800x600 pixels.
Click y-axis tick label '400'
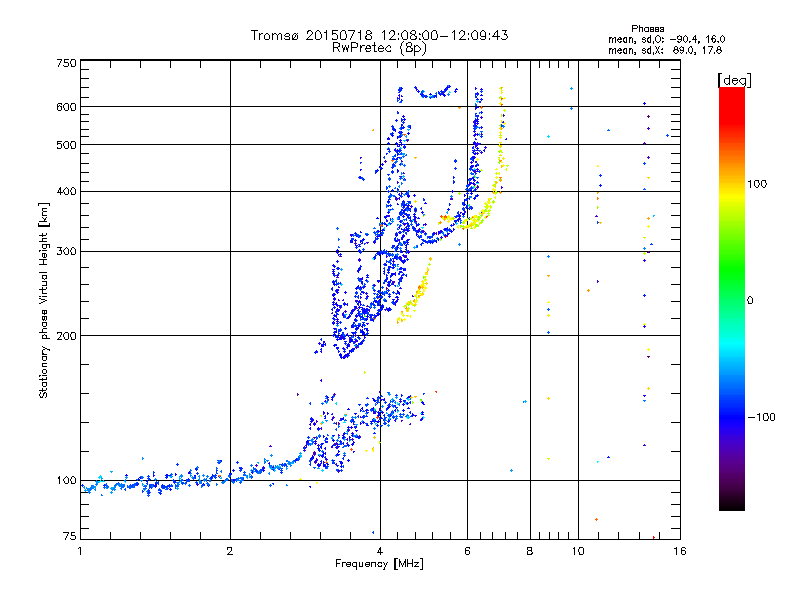[66, 191]
